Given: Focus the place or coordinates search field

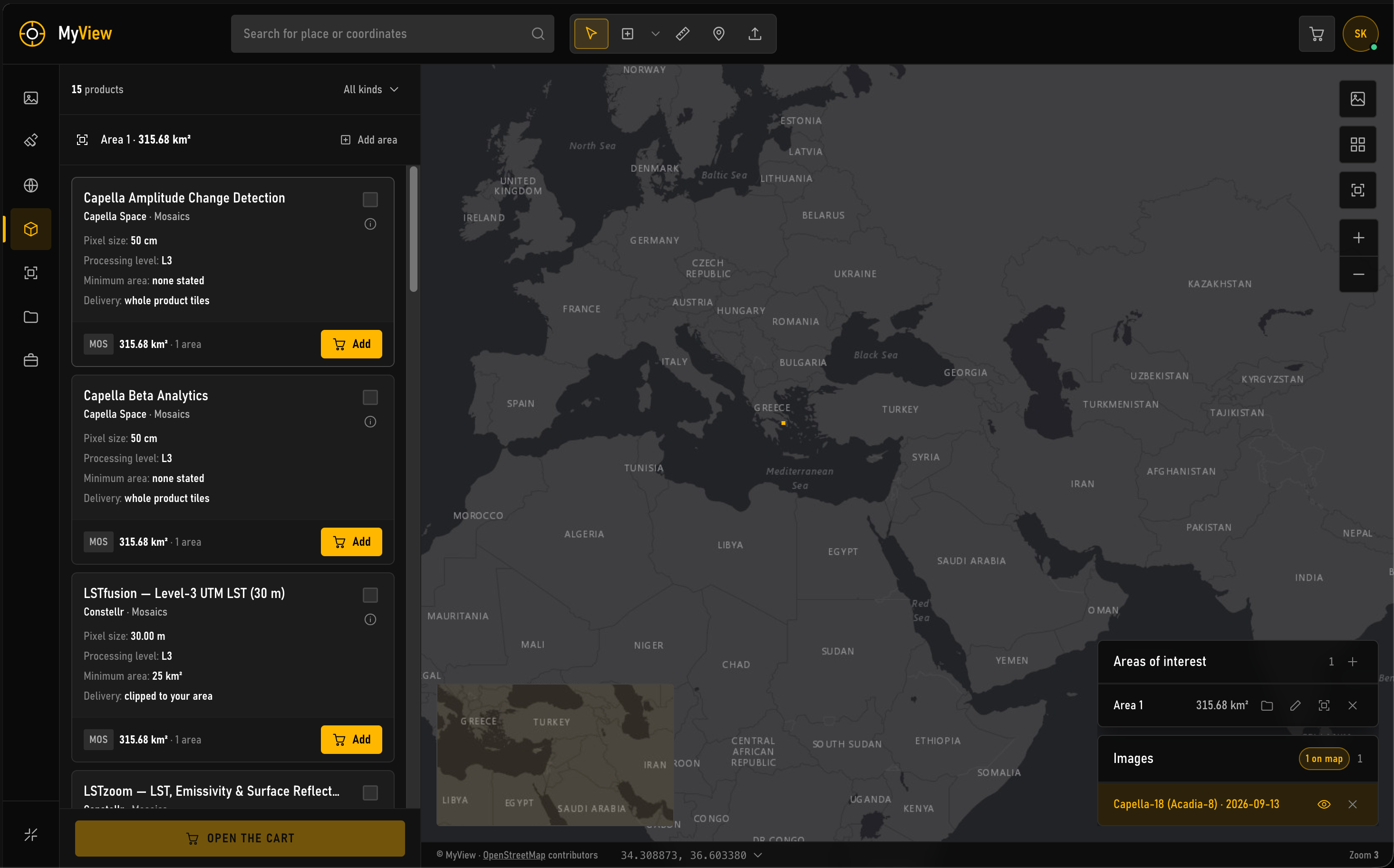Looking at the screenshot, I should click(x=393, y=34).
